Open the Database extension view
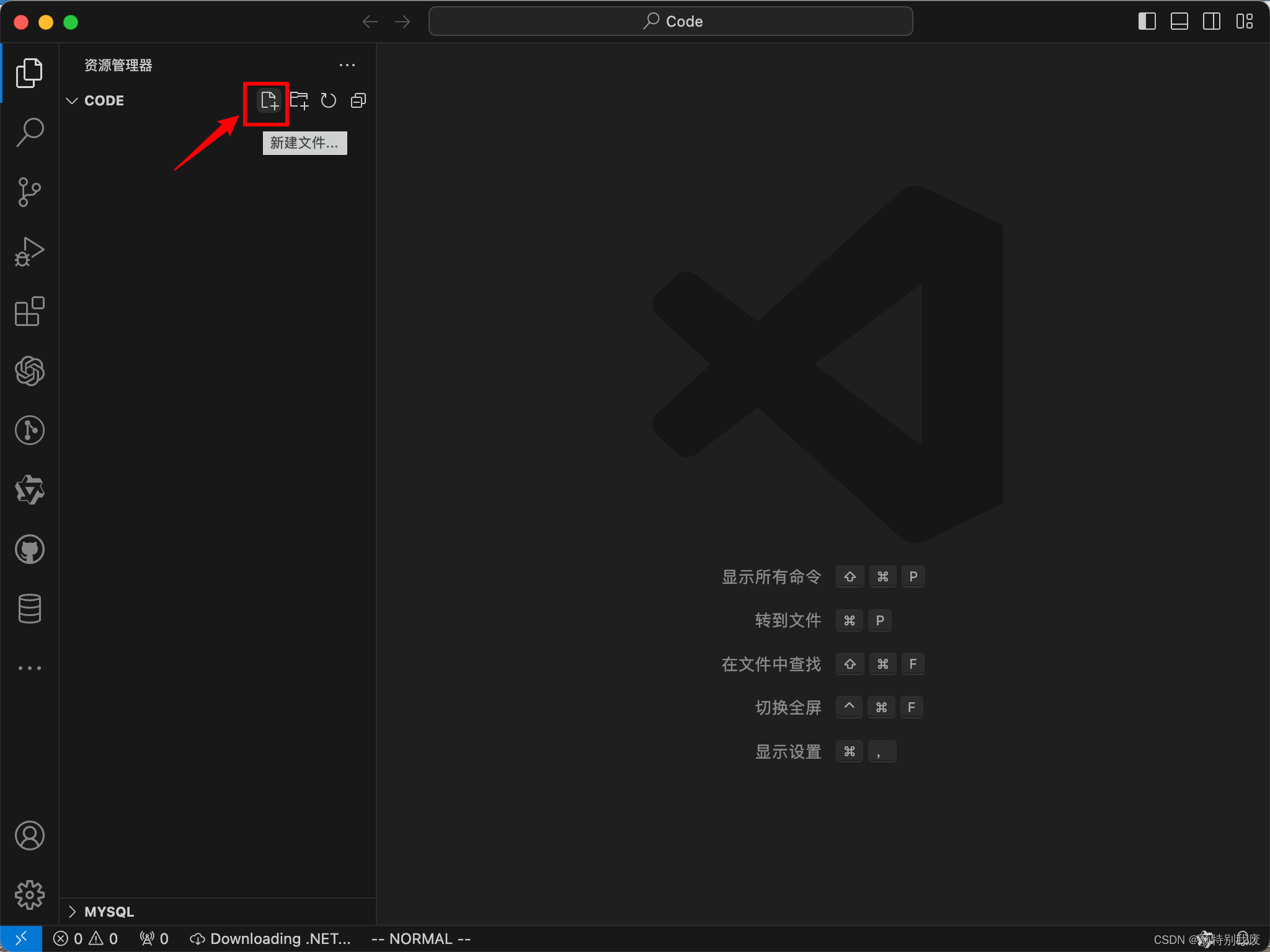This screenshot has width=1270, height=952. coord(29,609)
